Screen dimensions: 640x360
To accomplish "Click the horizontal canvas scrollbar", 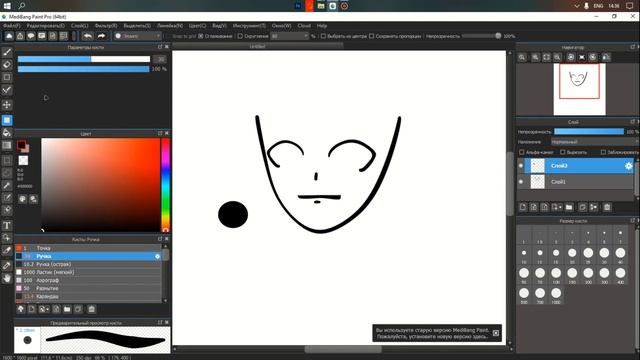I will pos(343,349).
